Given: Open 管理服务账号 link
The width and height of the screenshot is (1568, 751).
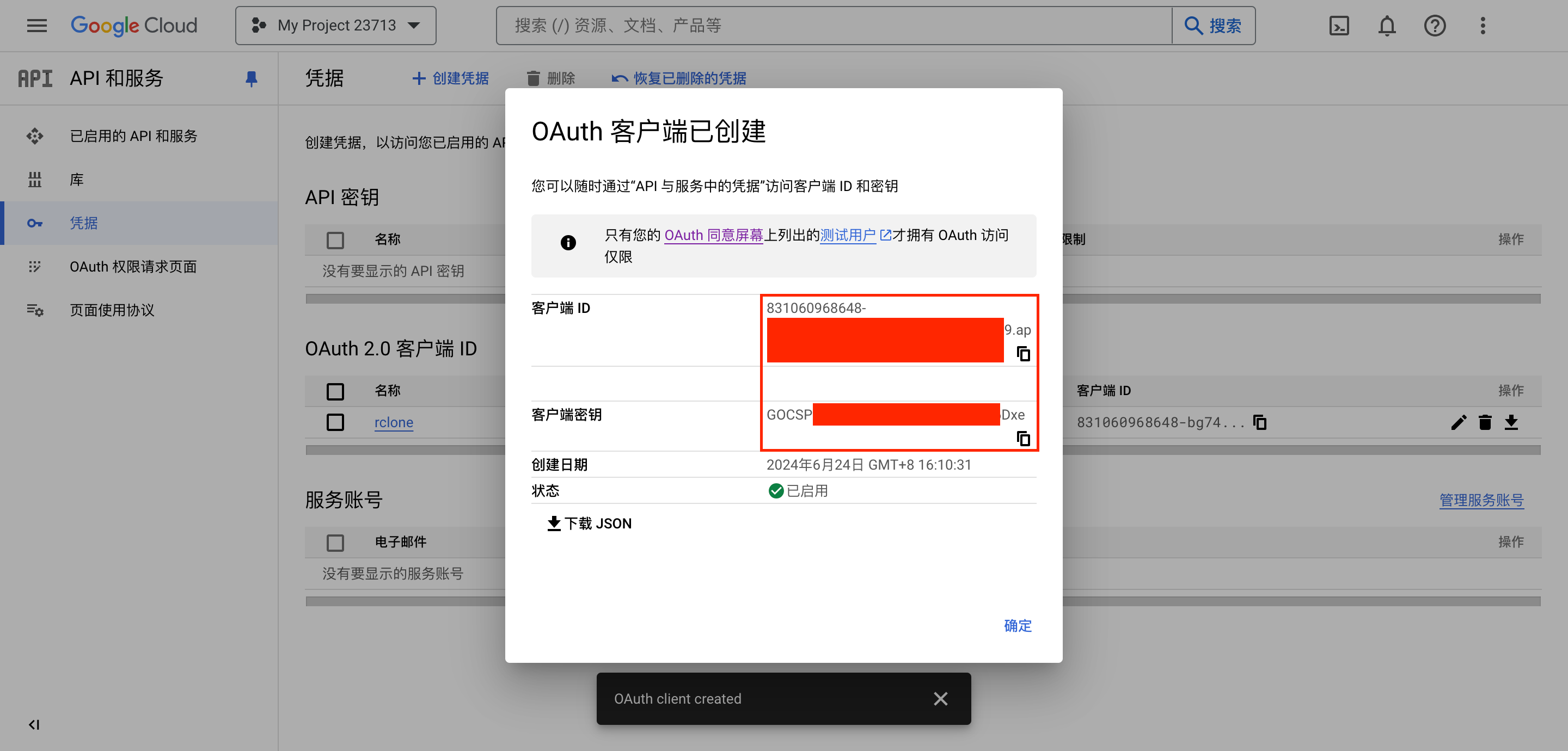Looking at the screenshot, I should coord(1481,500).
